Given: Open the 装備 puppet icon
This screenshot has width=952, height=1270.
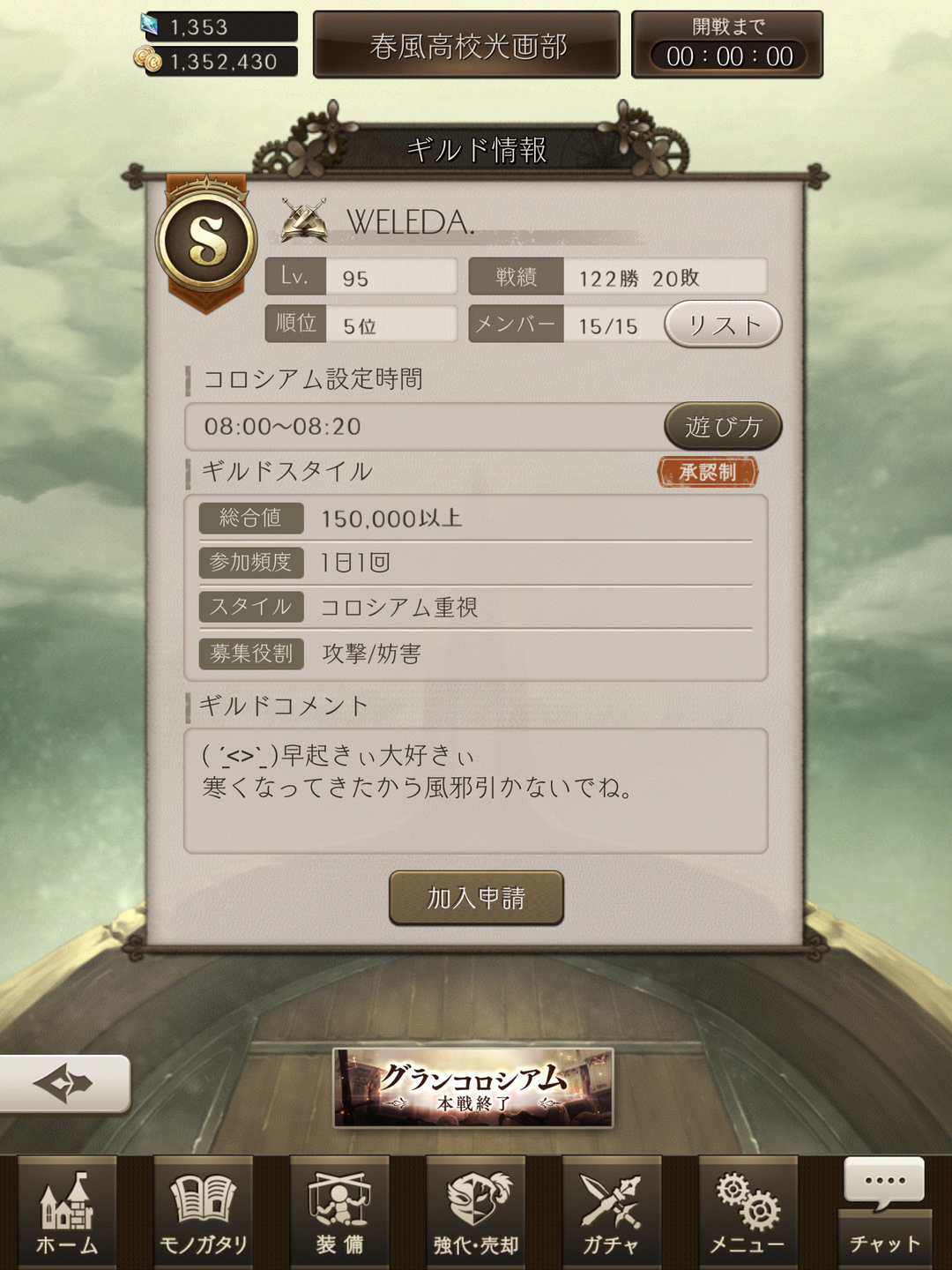Looking at the screenshot, I should 339,1213.
